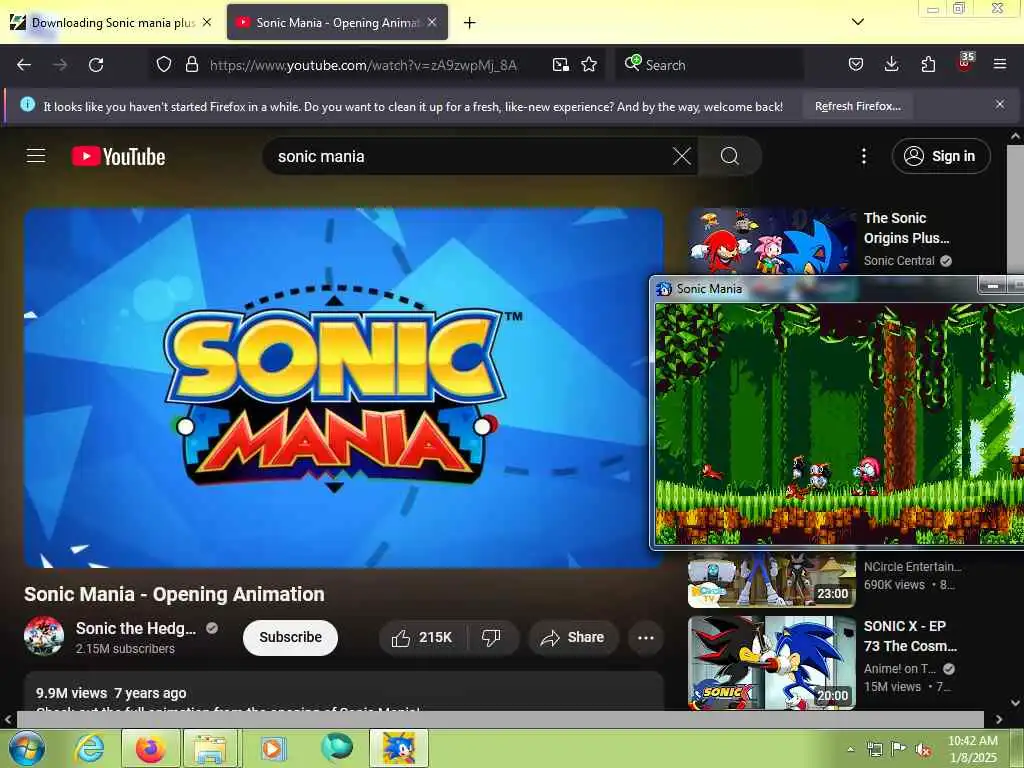The image size is (1024, 768).
Task: Open the extensions puzzle-piece icon
Action: tap(928, 65)
